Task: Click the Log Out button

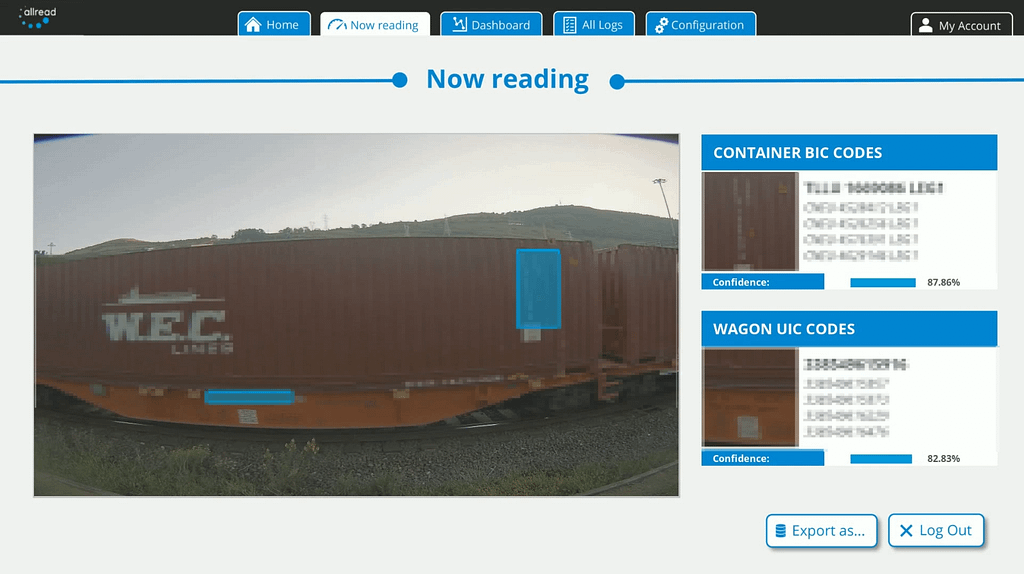Action: (936, 531)
